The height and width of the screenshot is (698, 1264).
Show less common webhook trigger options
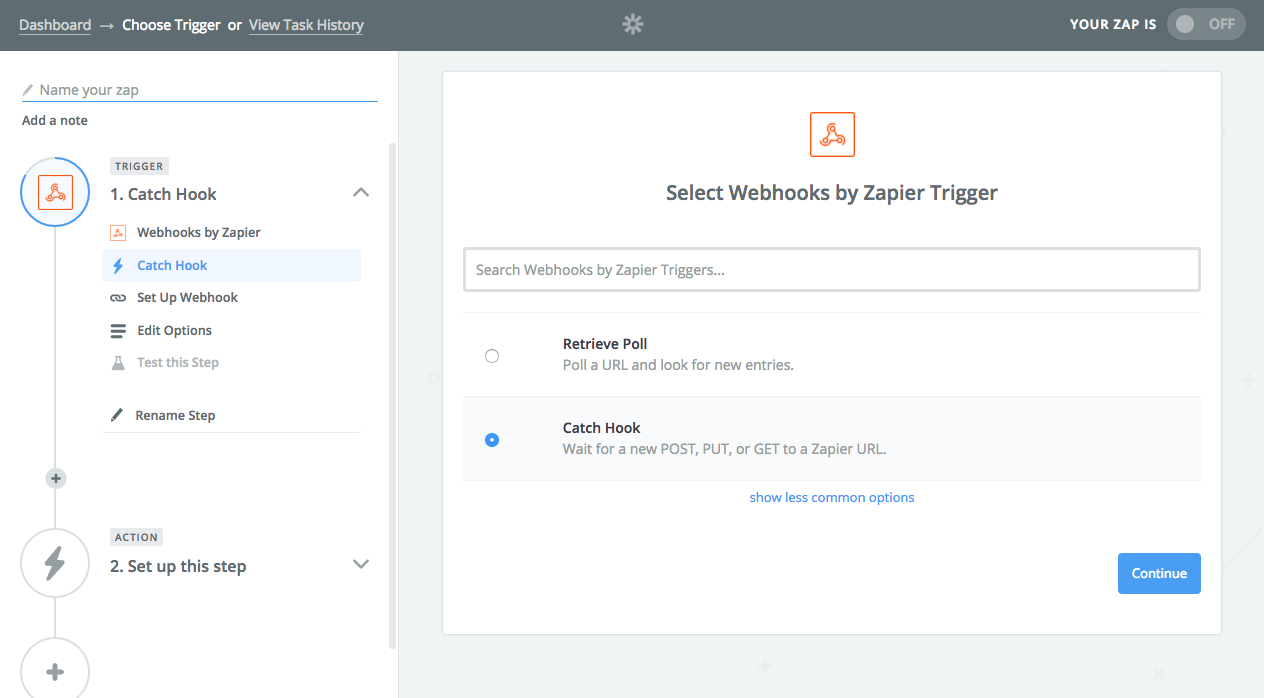pos(831,497)
